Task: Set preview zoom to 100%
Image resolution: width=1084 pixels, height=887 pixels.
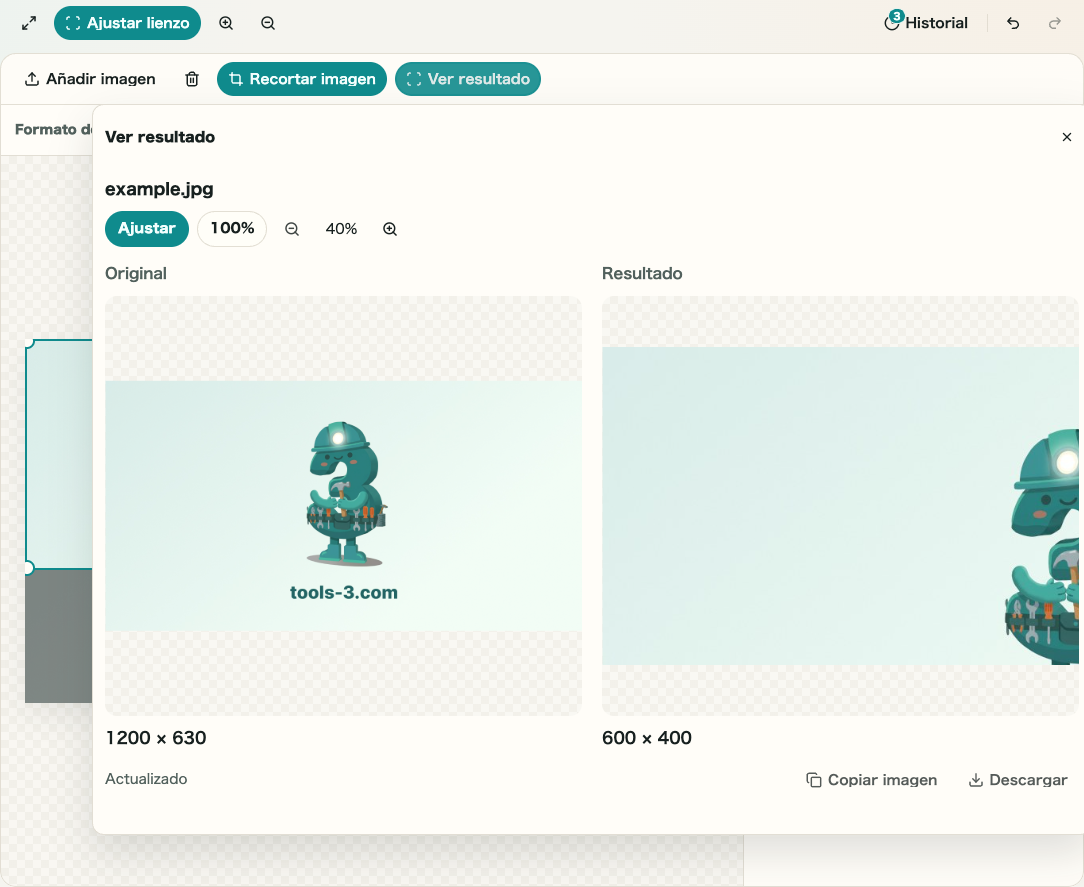Action: [232, 229]
